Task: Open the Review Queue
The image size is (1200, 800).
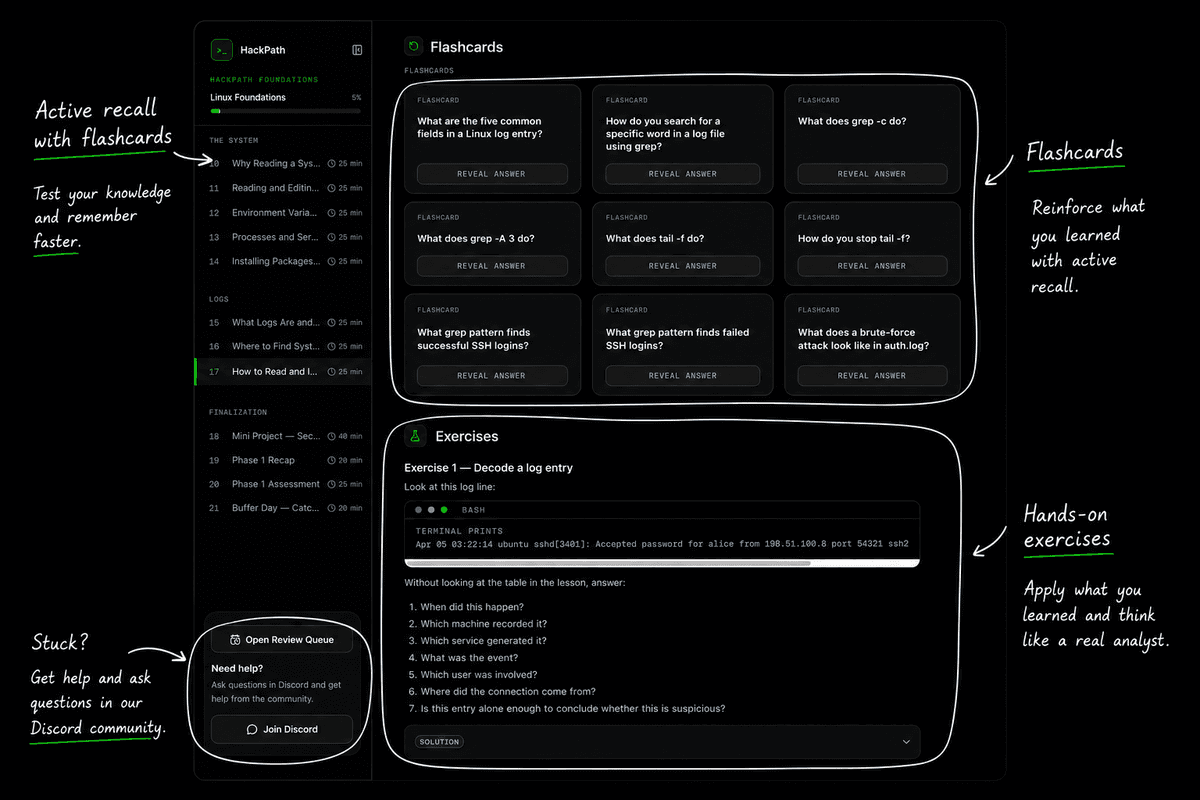Action: tap(282, 640)
